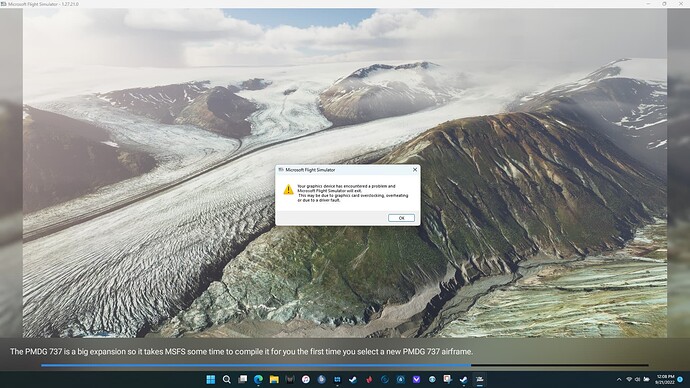Screen dimensions: 690x388
Task: Click the Flight Simulator icon in main title bar
Action: tap(4, 4)
